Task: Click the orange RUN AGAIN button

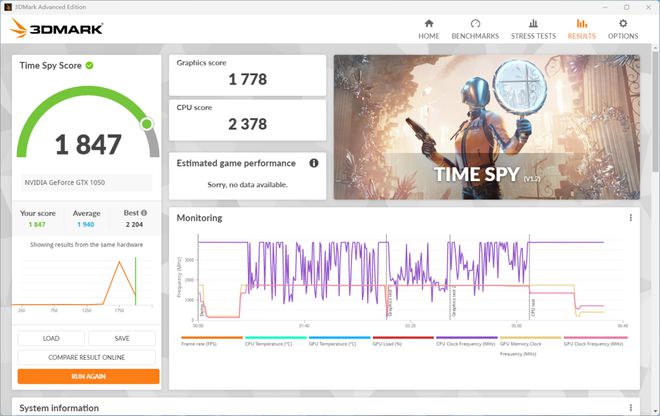Action: coord(88,376)
